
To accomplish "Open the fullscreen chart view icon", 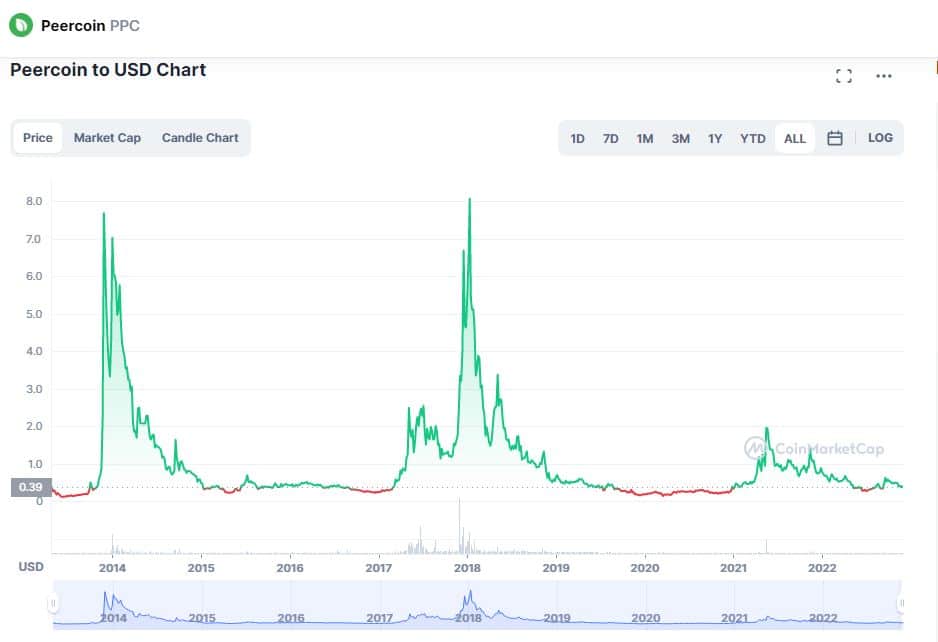I will (843, 76).
